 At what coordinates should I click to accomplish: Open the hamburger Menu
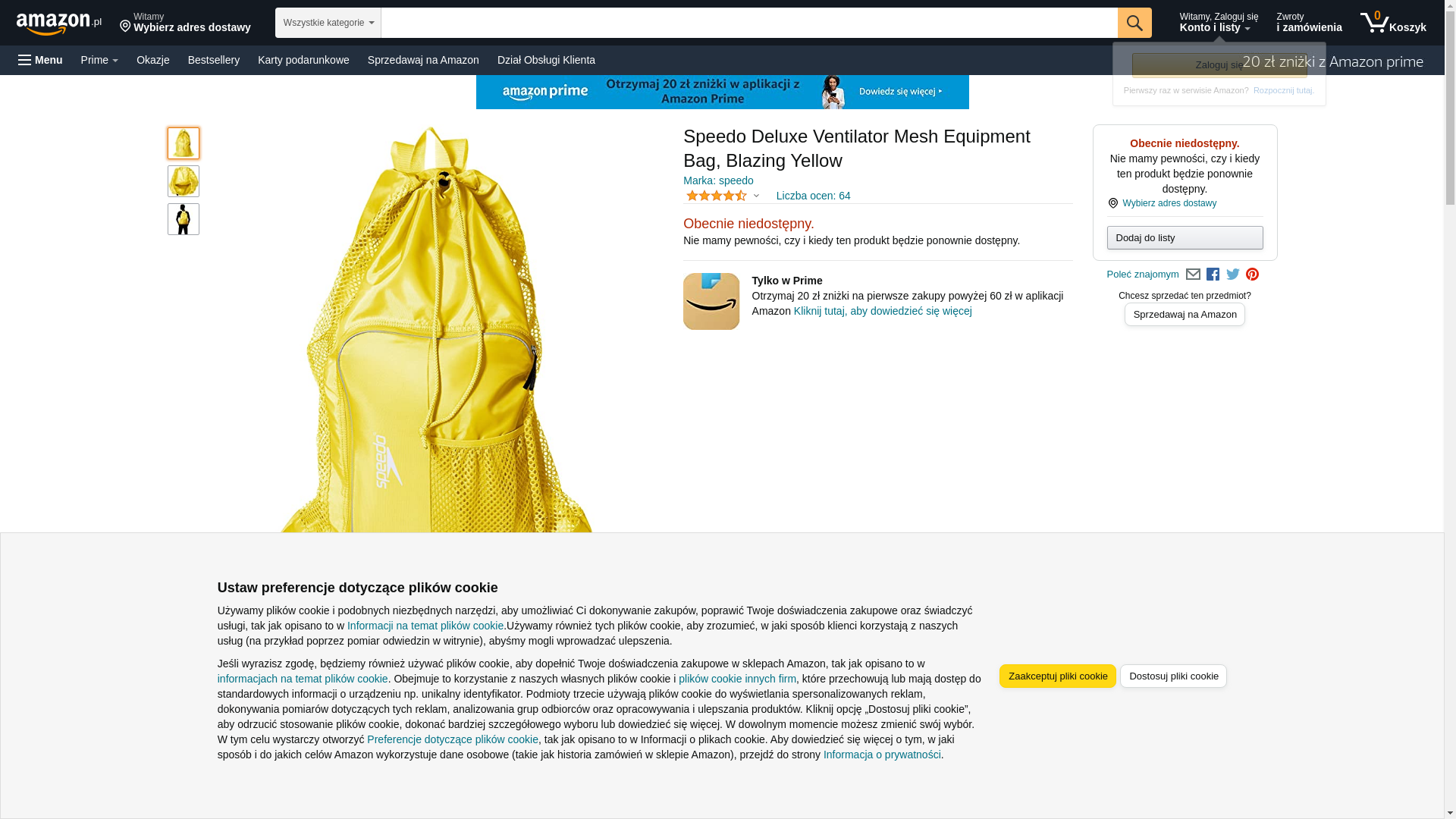(x=40, y=60)
